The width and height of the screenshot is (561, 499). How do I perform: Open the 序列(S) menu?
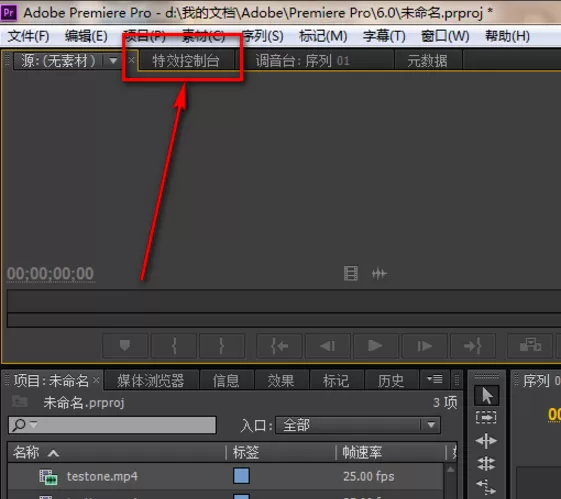pos(263,36)
